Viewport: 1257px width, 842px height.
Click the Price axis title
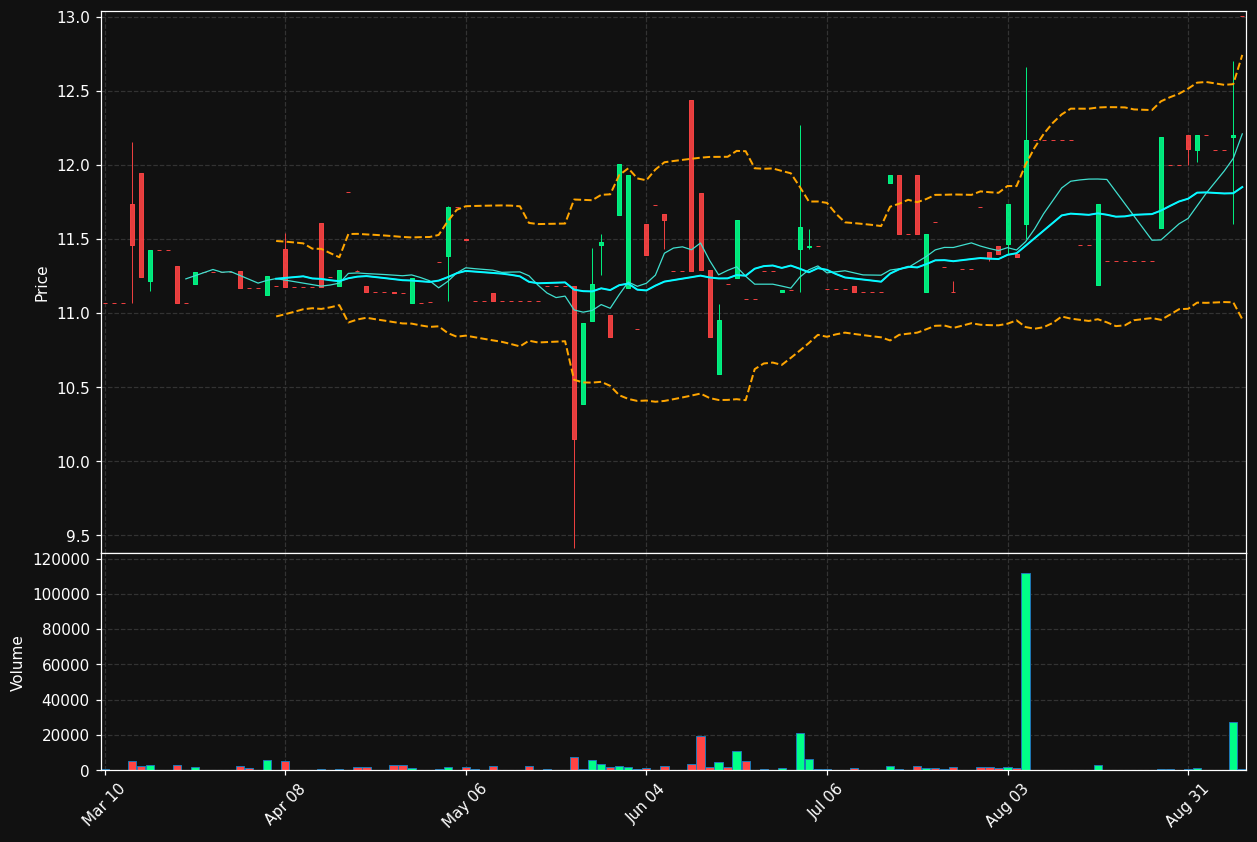(x=42, y=283)
